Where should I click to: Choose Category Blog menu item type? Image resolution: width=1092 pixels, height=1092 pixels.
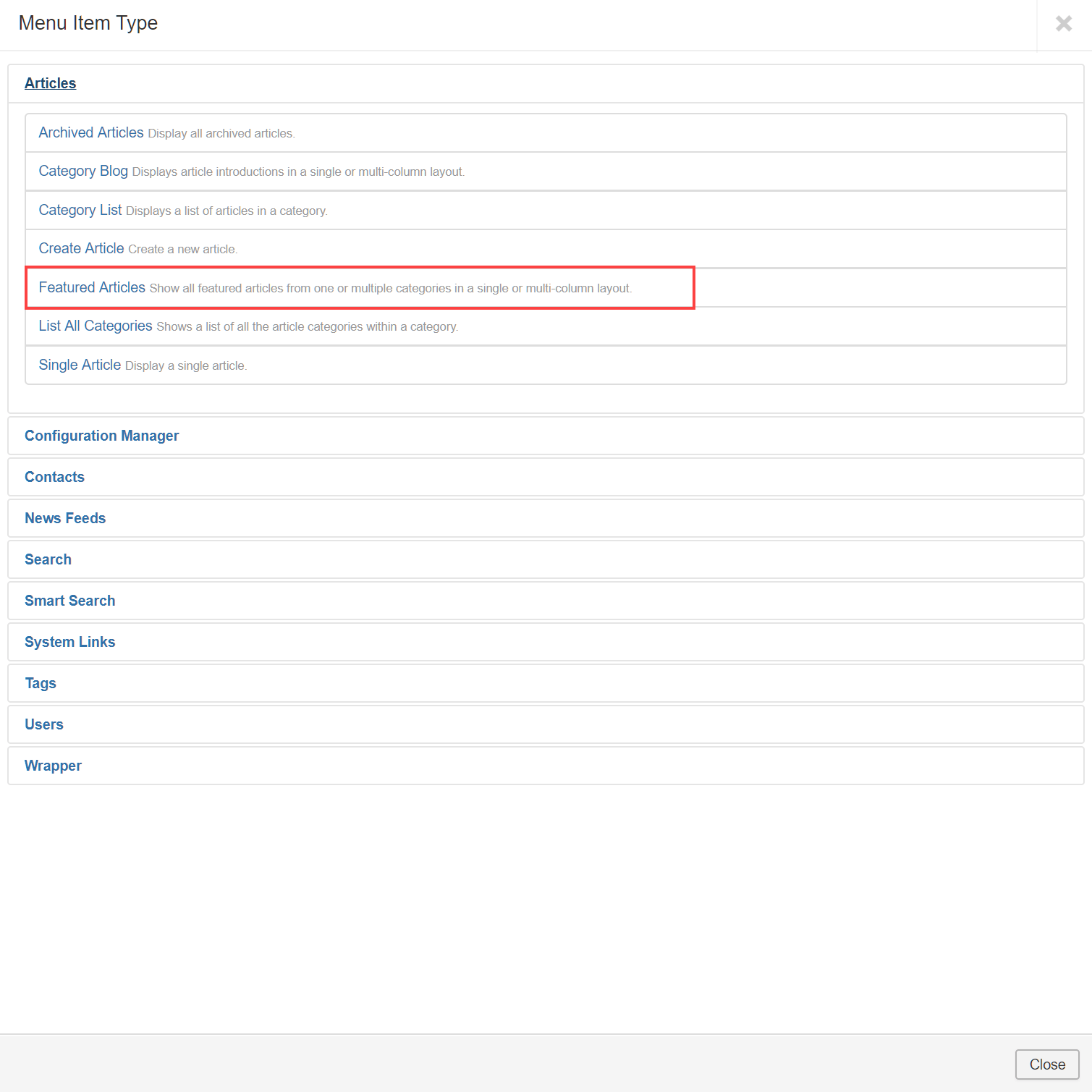pyautogui.click(x=546, y=172)
